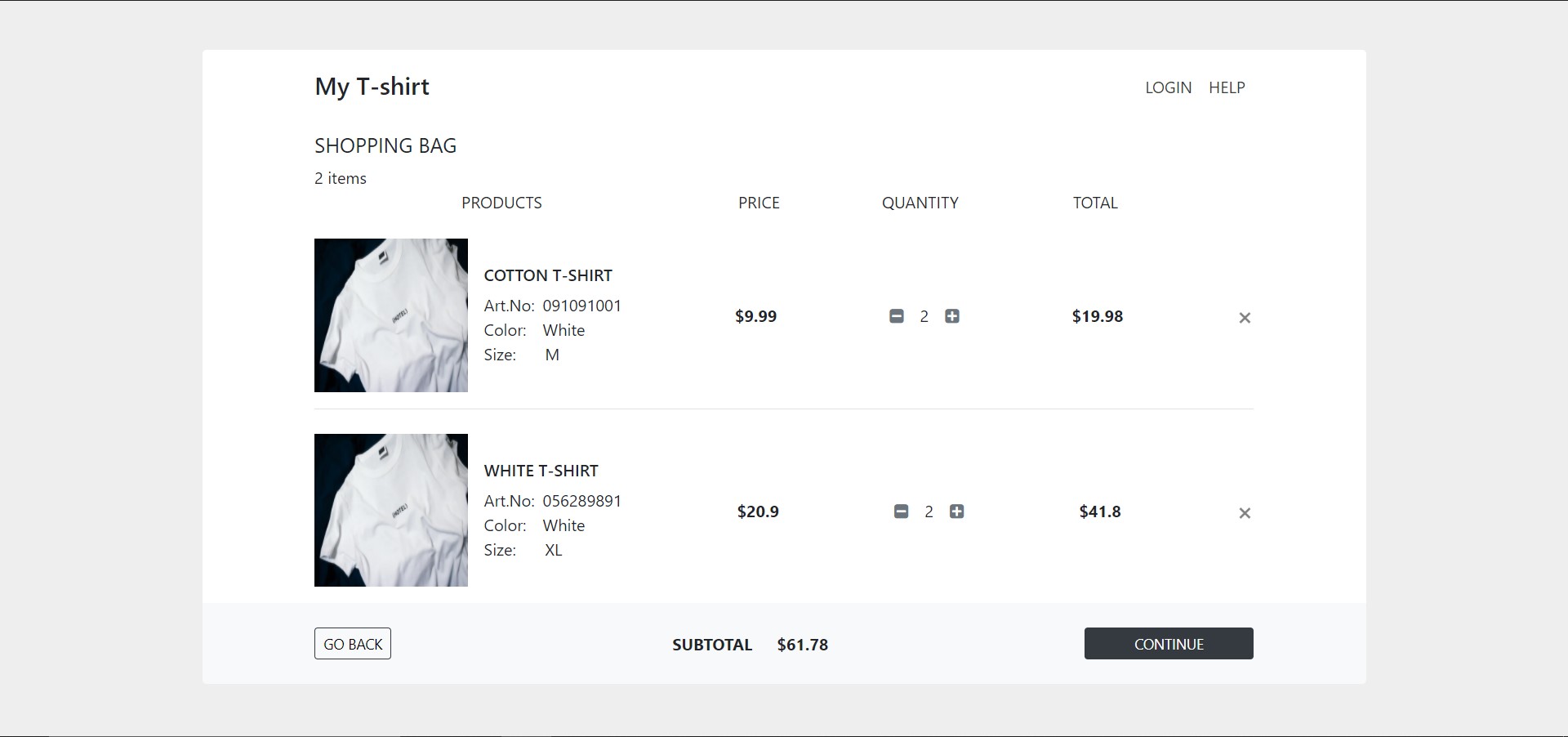Click the total $19.98 for Cotton T-Shirt

pyautogui.click(x=1098, y=316)
